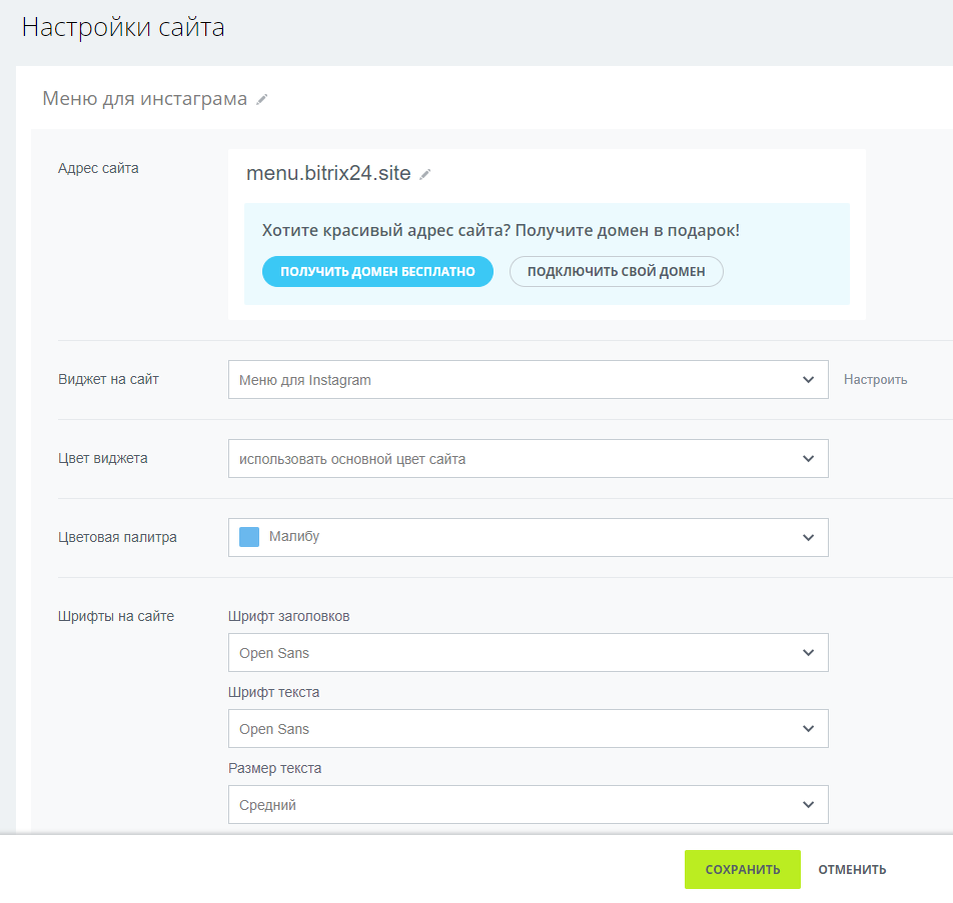Image resolution: width=953 pixels, height=903 pixels.
Task: Expand the Размер текста Средний dropdown
Action: coord(528,805)
